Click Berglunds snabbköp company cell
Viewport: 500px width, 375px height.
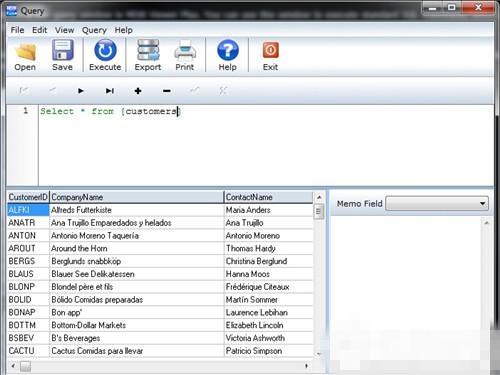pos(137,261)
